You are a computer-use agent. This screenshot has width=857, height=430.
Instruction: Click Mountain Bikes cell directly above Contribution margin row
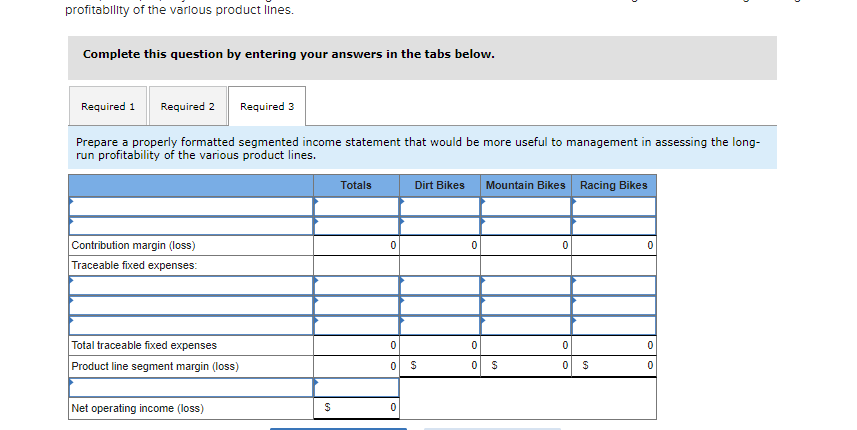(526, 226)
